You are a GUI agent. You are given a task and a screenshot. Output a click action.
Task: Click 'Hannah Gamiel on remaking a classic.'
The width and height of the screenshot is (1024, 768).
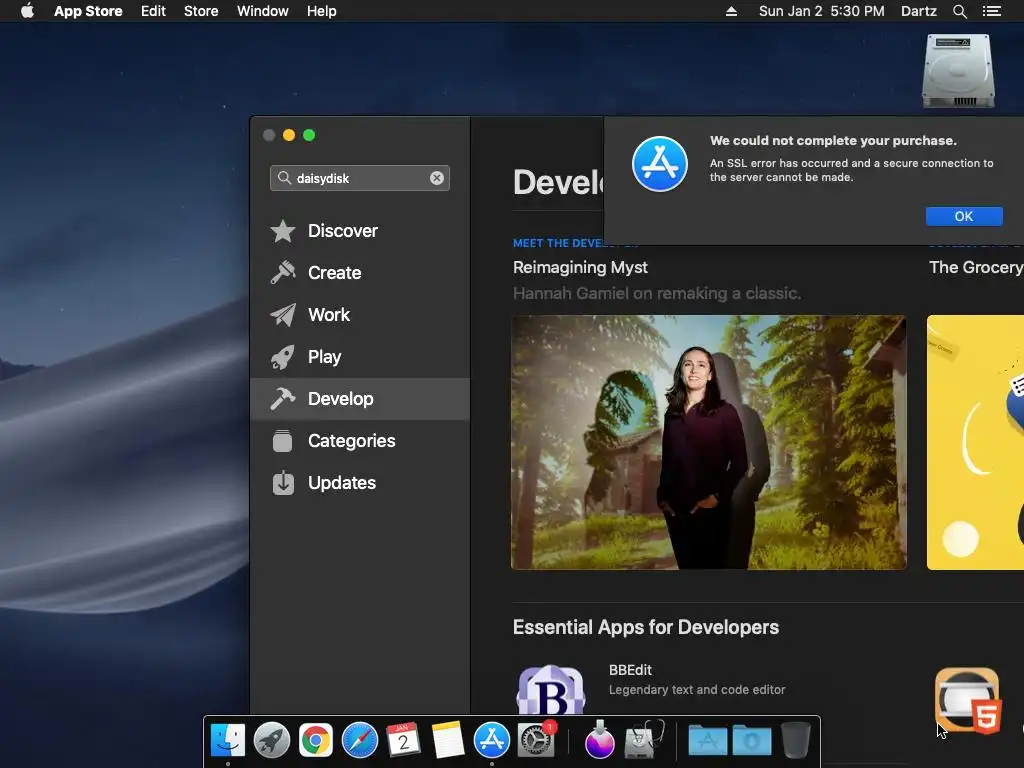coord(656,293)
